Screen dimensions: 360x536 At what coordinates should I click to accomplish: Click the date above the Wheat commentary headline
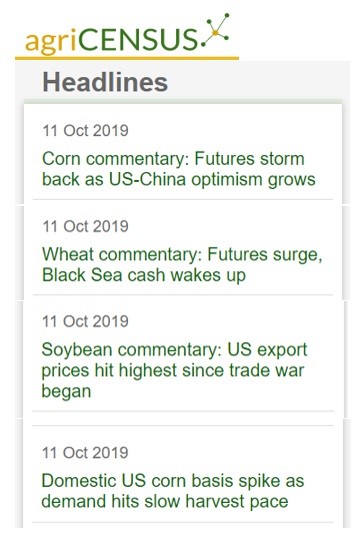[x=85, y=226]
